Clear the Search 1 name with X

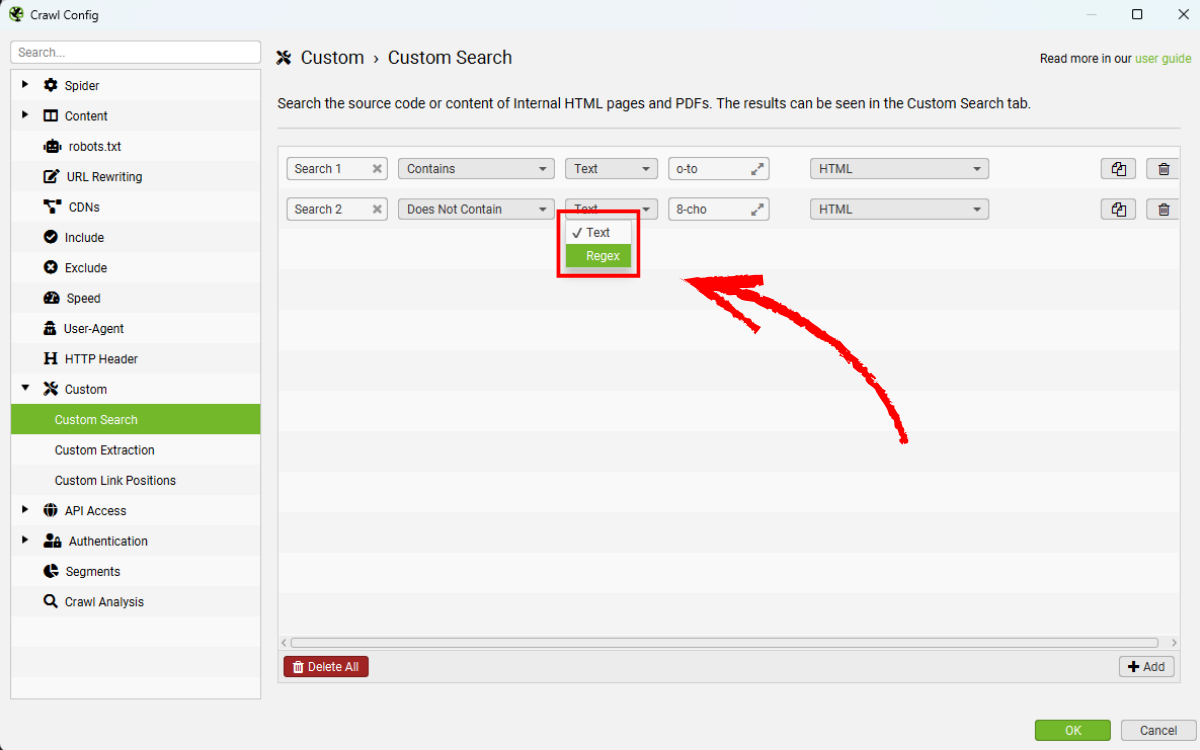tap(377, 169)
